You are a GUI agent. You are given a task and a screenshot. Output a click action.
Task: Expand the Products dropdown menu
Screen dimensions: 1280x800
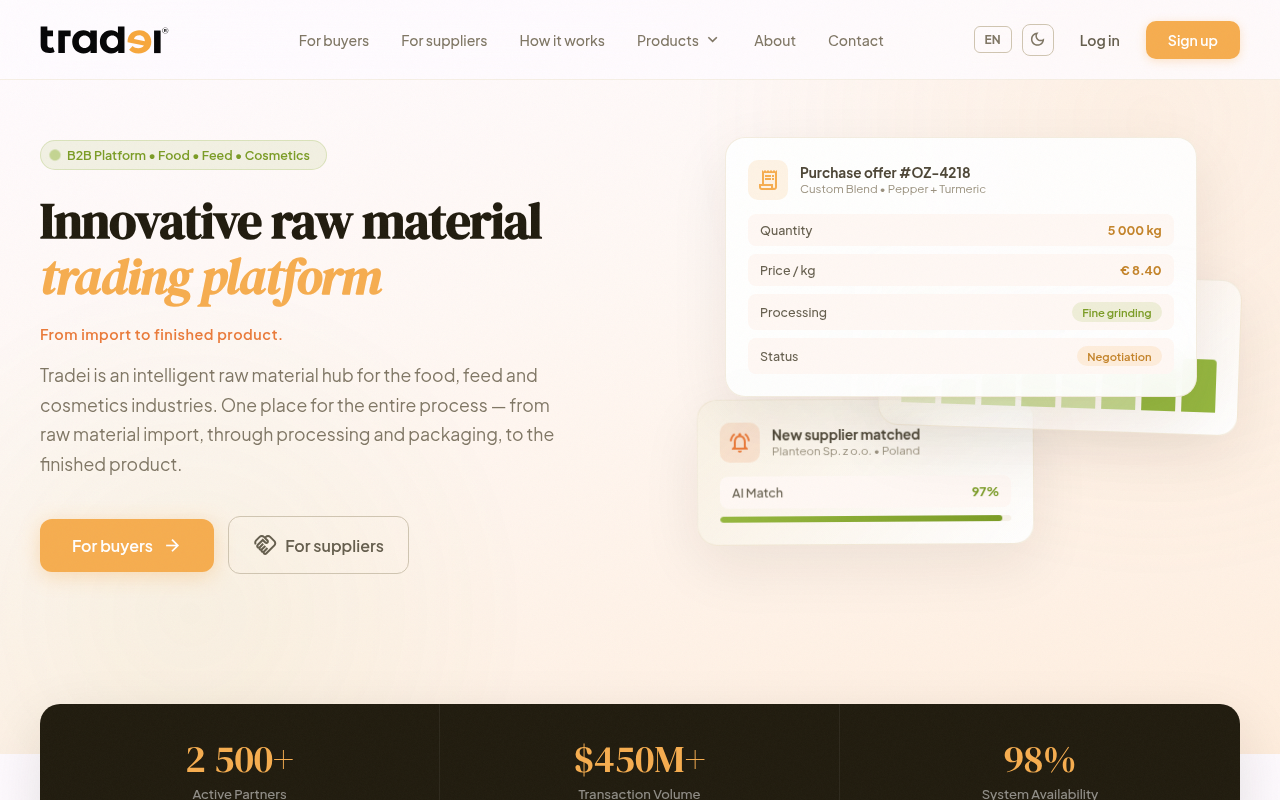(678, 40)
